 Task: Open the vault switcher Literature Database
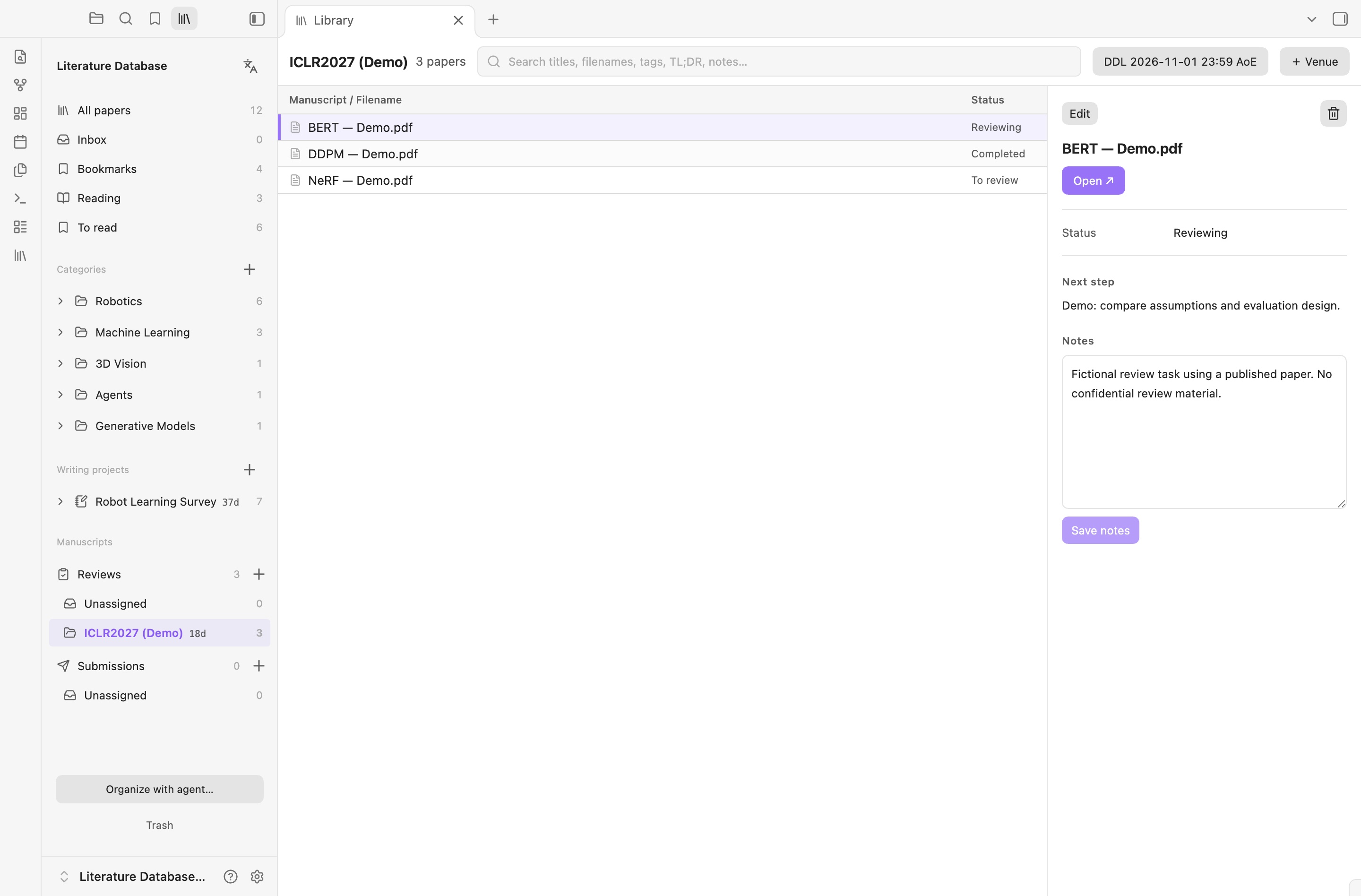click(x=132, y=877)
